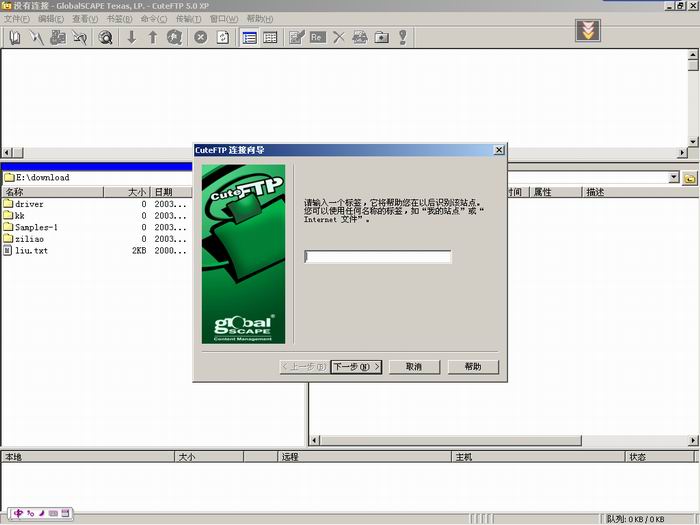The image size is (700, 525).
Task: Click the last icon on IME bar
Action: [65, 513]
